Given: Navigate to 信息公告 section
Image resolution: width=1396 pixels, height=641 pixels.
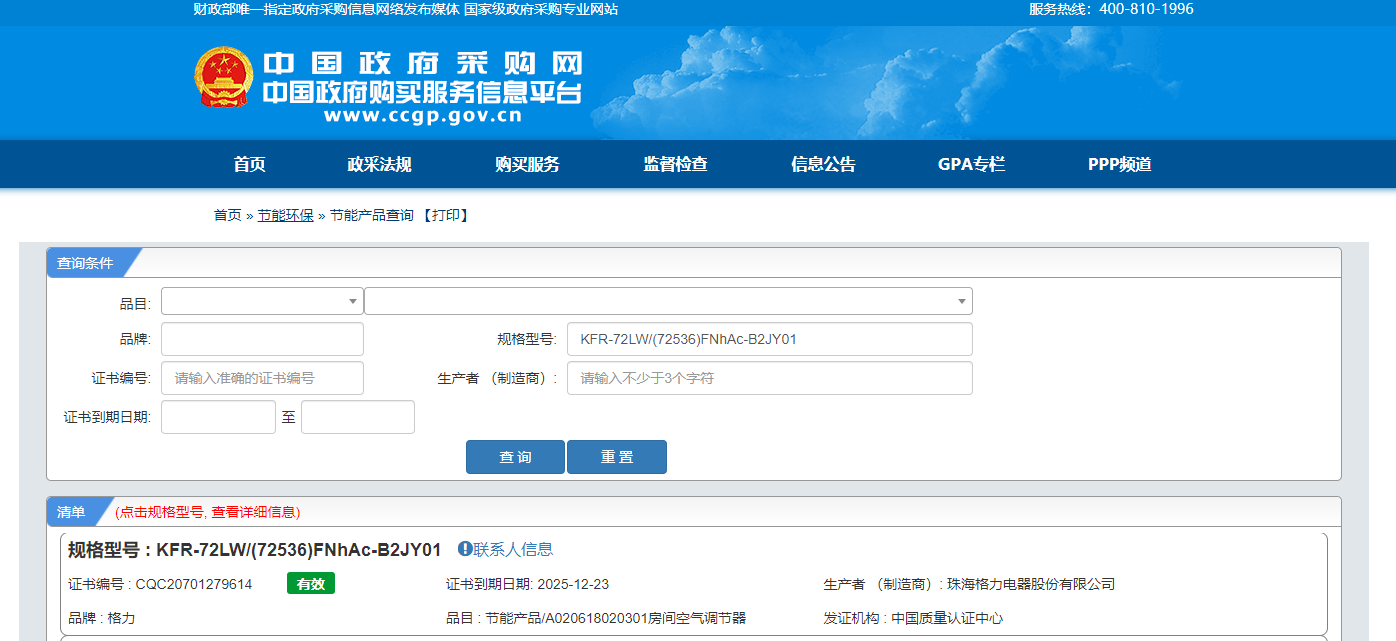Looking at the screenshot, I should pos(823,165).
